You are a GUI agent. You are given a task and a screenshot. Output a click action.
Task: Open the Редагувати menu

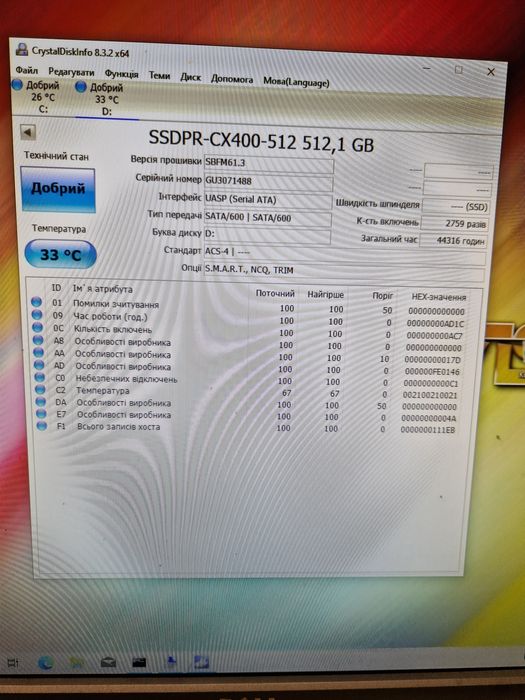[71, 72]
